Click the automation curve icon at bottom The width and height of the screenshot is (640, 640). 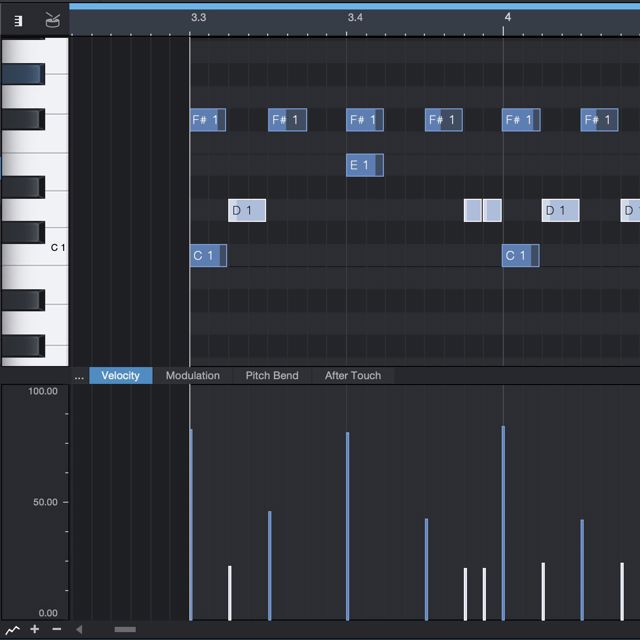[13, 630]
